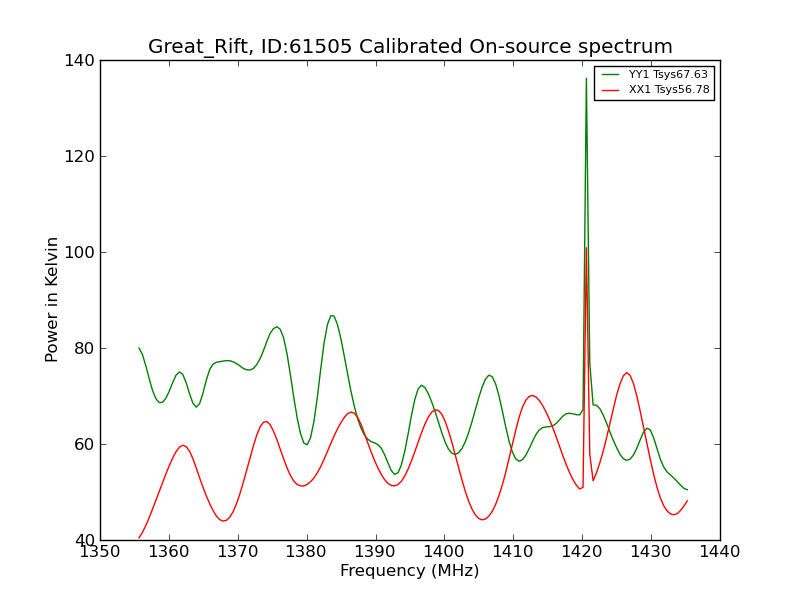Click the x-axis tick label 1410
800x600 pixels.
point(513,552)
